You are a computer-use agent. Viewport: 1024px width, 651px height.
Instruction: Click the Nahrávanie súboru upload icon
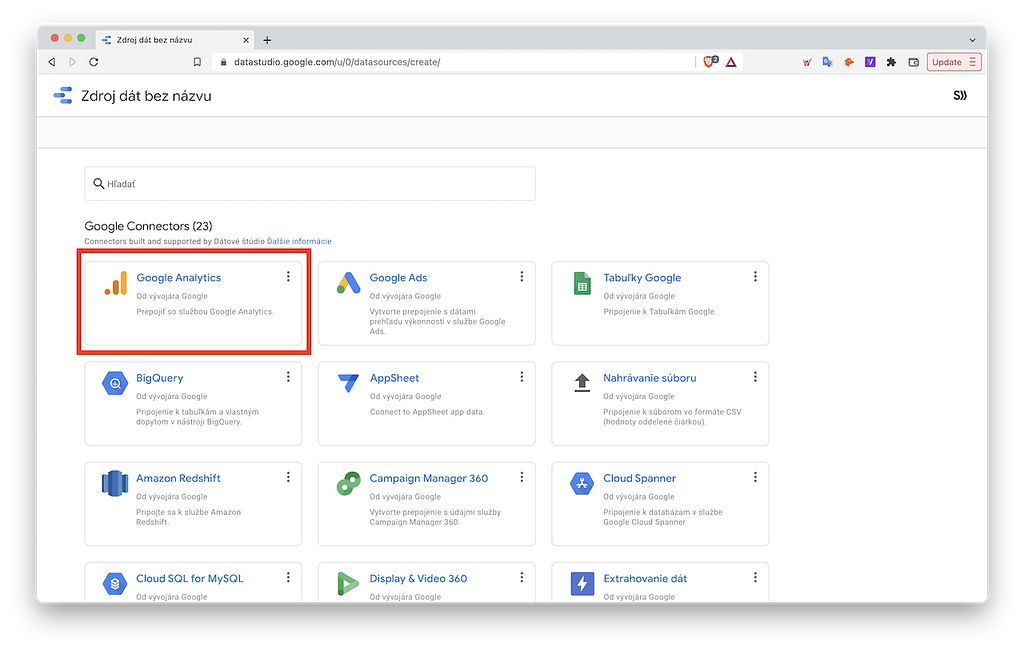pyautogui.click(x=582, y=383)
